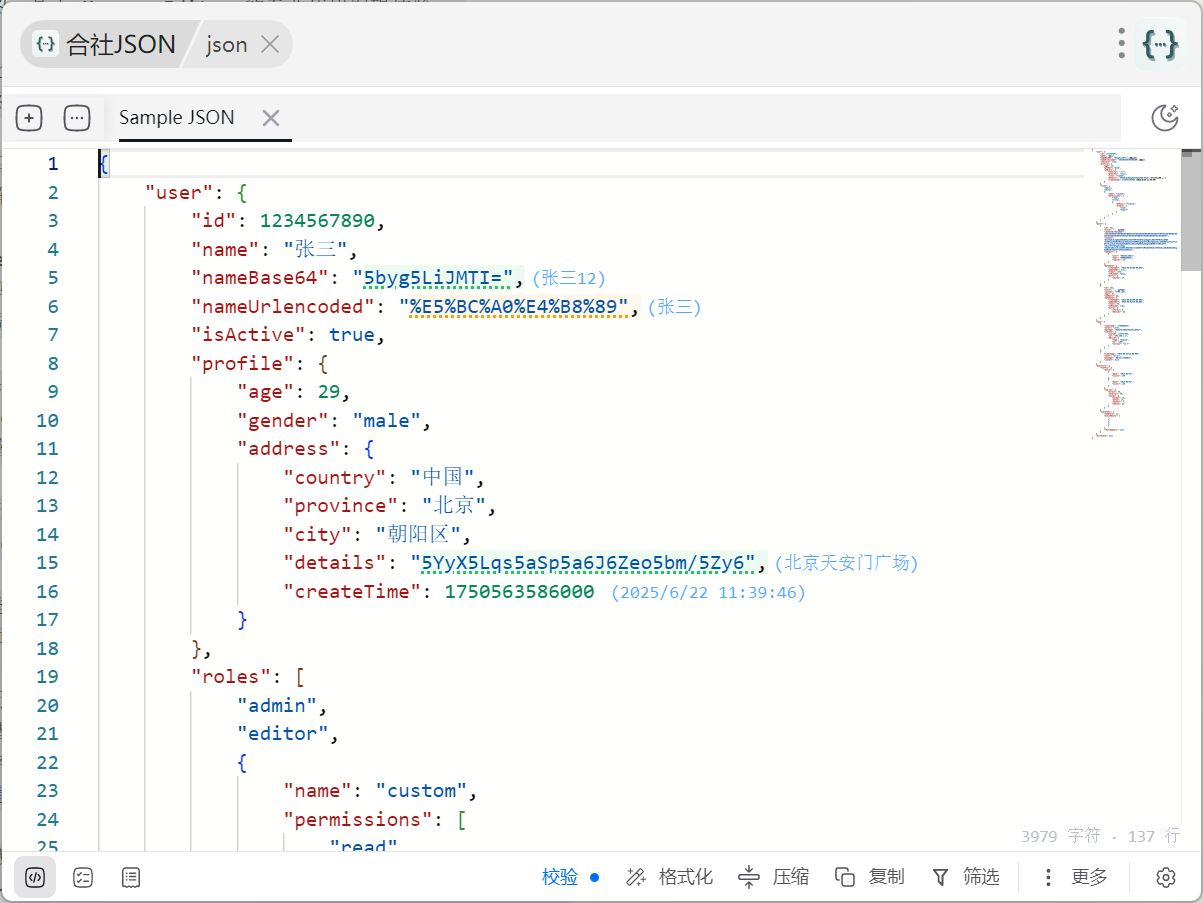This screenshot has height=903, width=1203.
Task: Add a new tab with plus button
Action: coord(29,118)
